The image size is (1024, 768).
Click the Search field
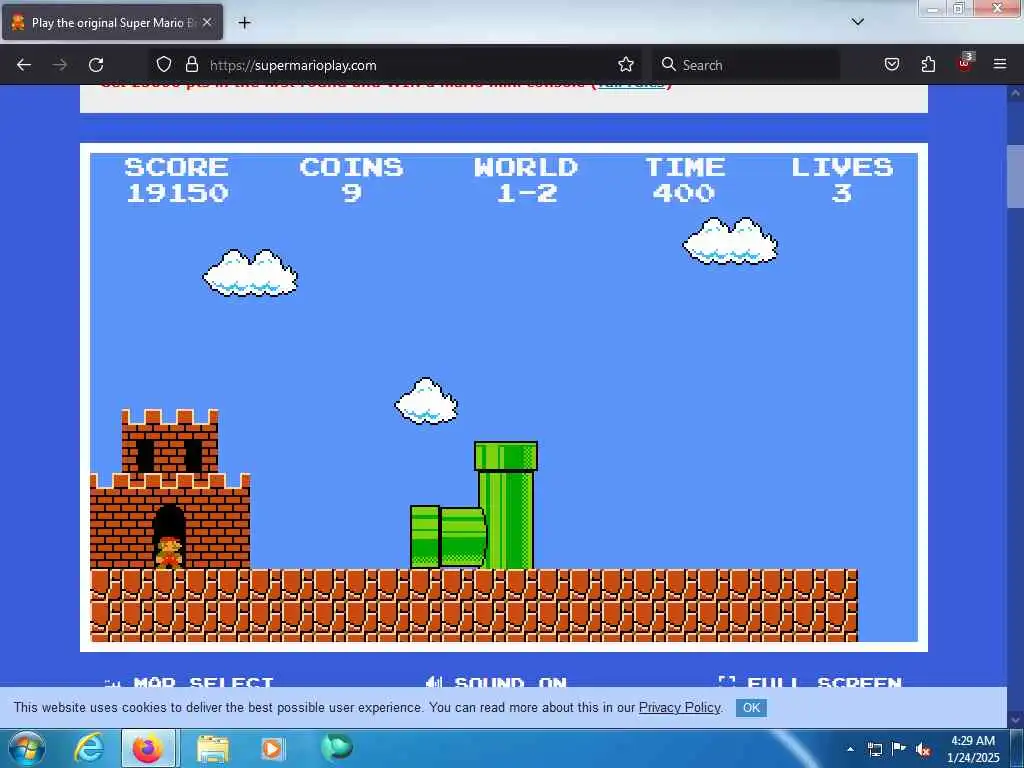pyautogui.click(x=746, y=65)
